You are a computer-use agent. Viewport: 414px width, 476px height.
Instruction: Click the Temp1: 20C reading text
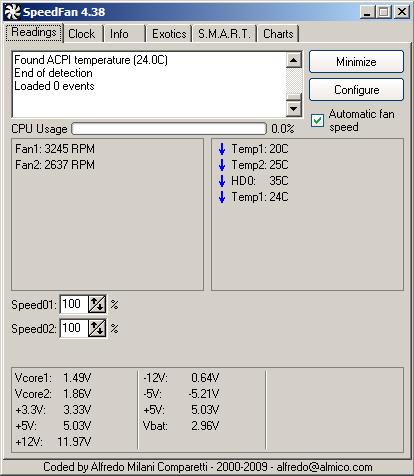(x=260, y=149)
